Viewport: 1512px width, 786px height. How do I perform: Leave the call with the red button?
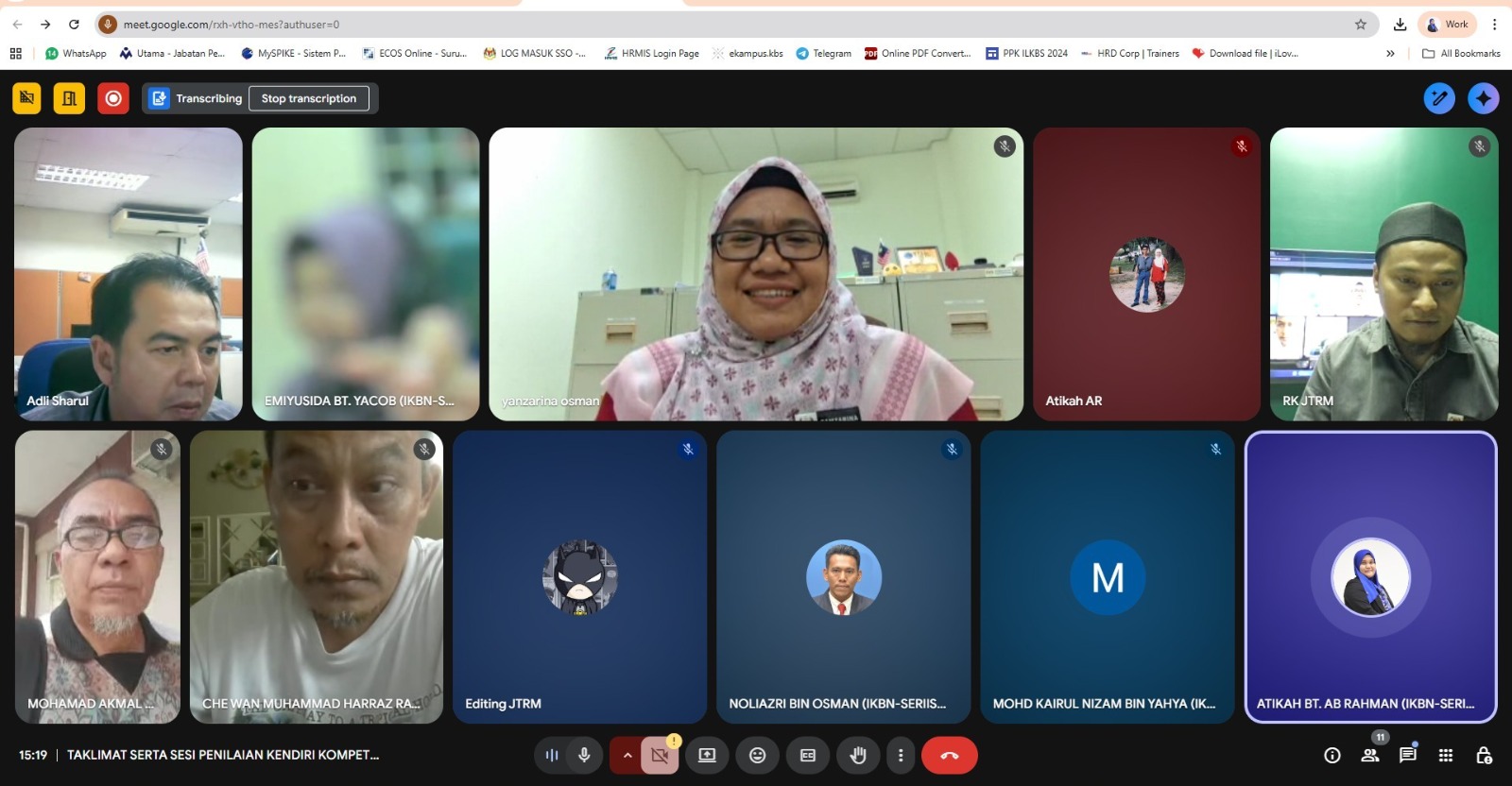[x=950, y=755]
